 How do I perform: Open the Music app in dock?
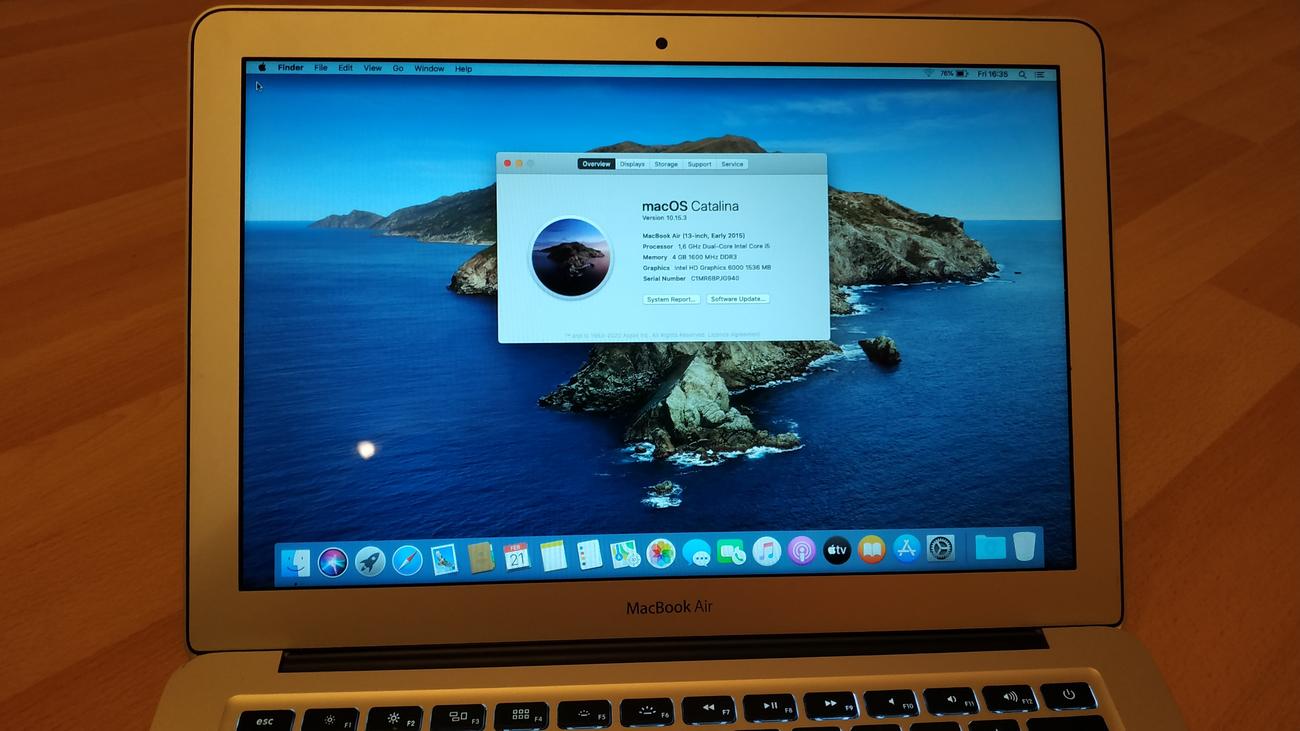pyautogui.click(x=766, y=550)
